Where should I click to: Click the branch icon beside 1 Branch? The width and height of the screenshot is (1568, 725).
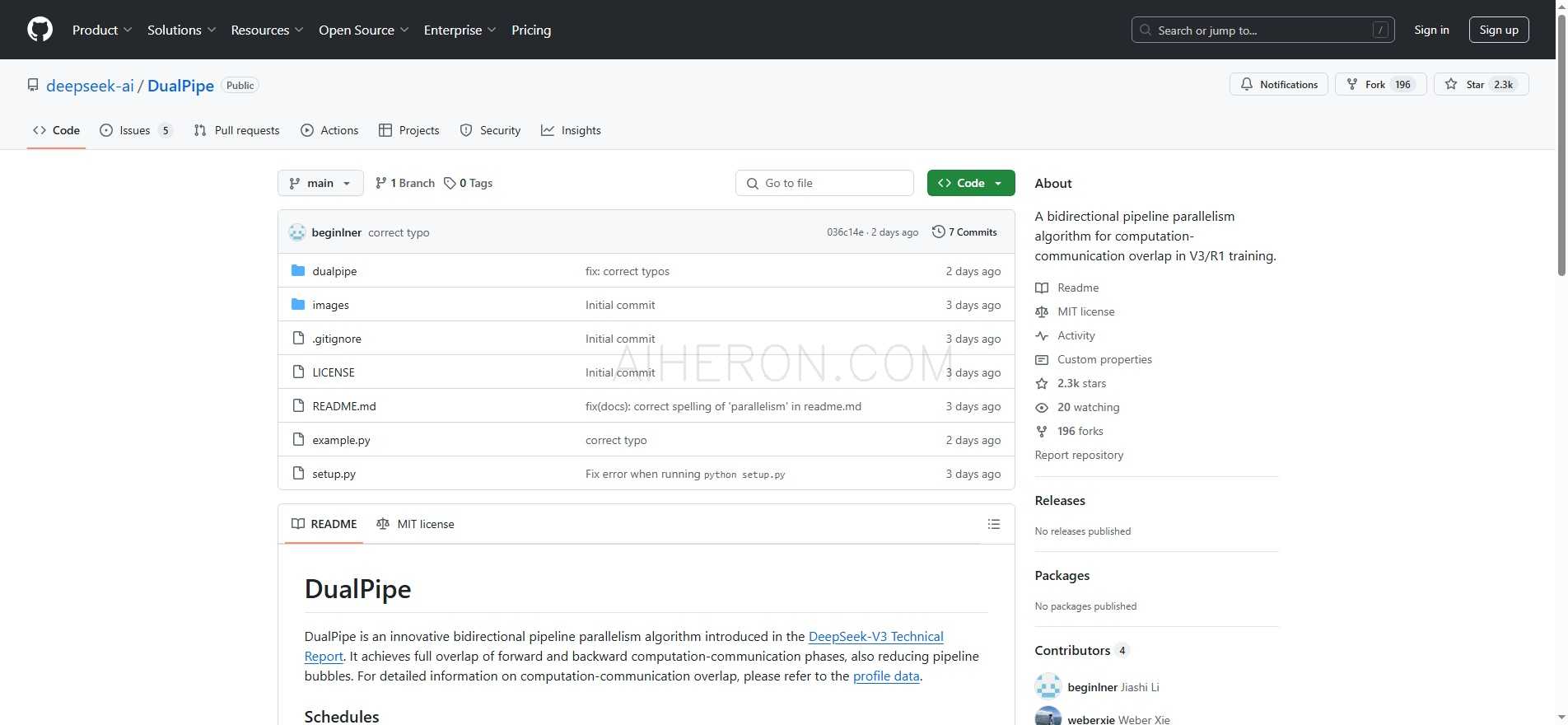pyautogui.click(x=380, y=183)
